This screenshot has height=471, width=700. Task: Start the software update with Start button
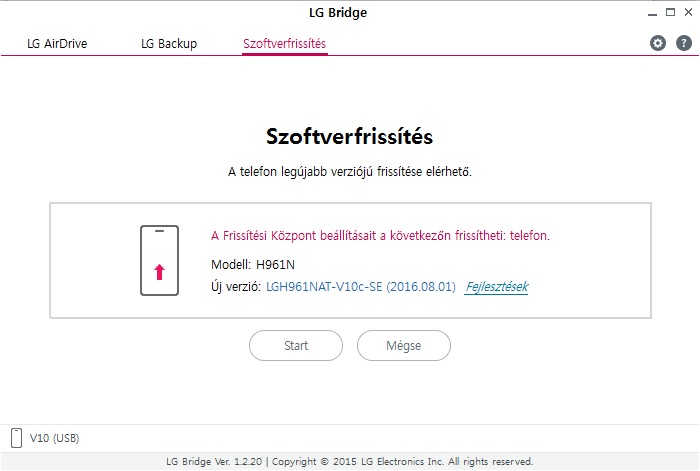click(x=296, y=346)
